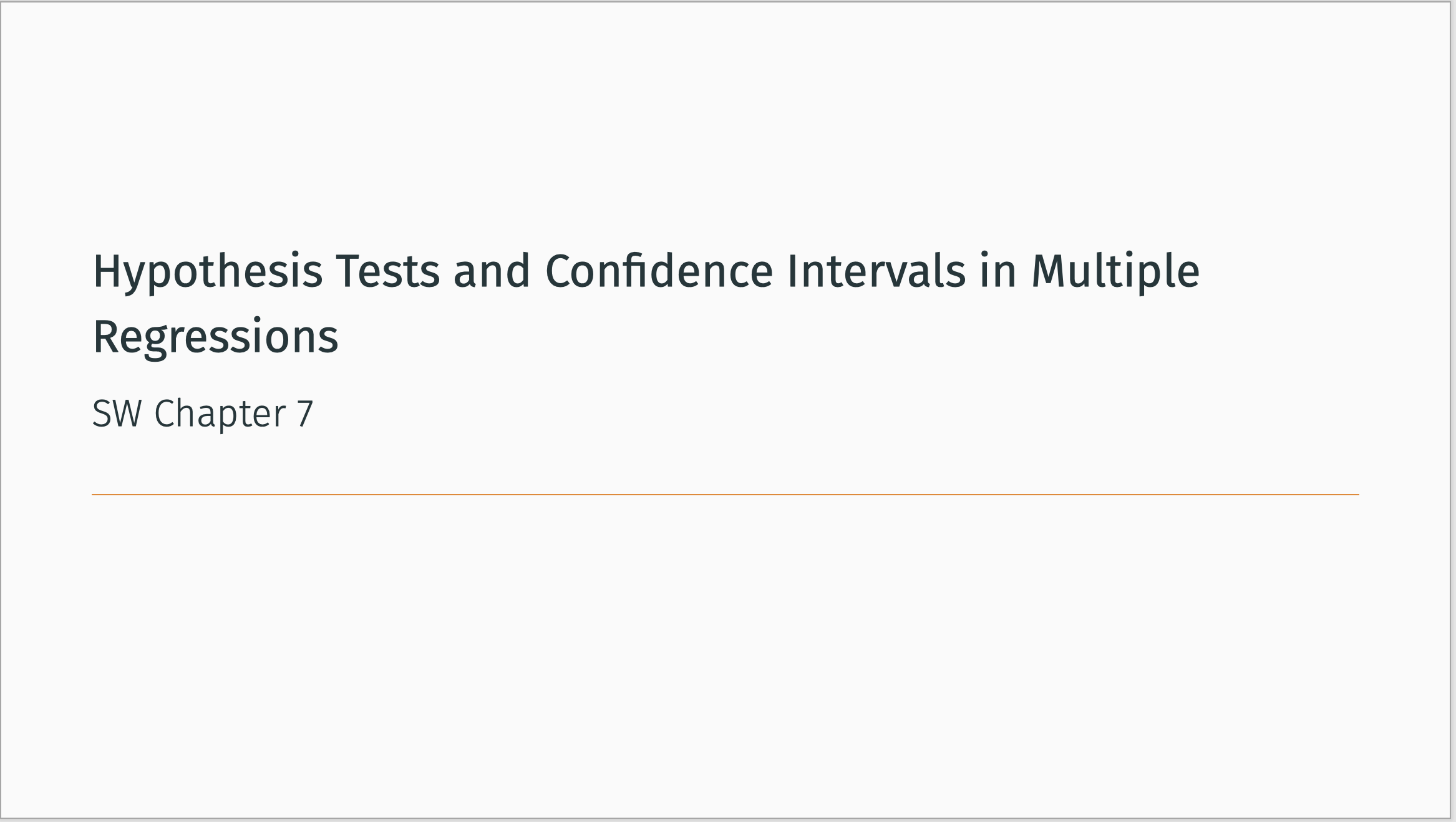Click the capital "R" starting "Regressions"
The width and height of the screenshot is (1456, 822).
[x=105, y=337]
